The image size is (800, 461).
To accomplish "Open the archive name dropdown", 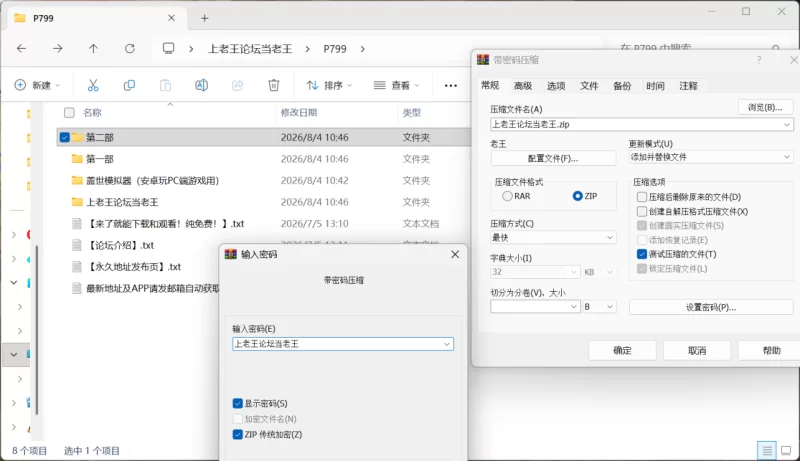I will tap(786, 124).
